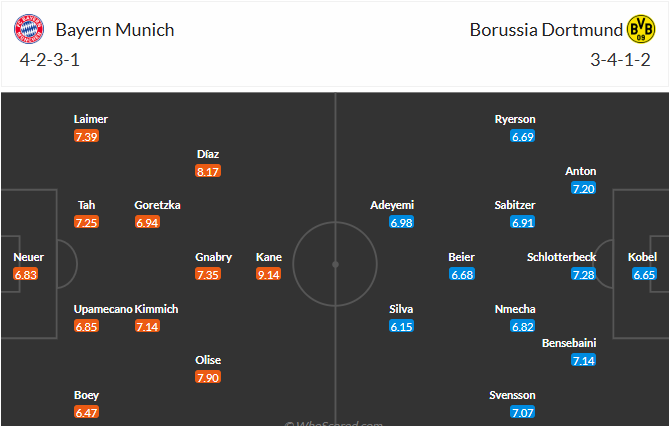Select Anton's 7.20 rating badge

pos(583,188)
